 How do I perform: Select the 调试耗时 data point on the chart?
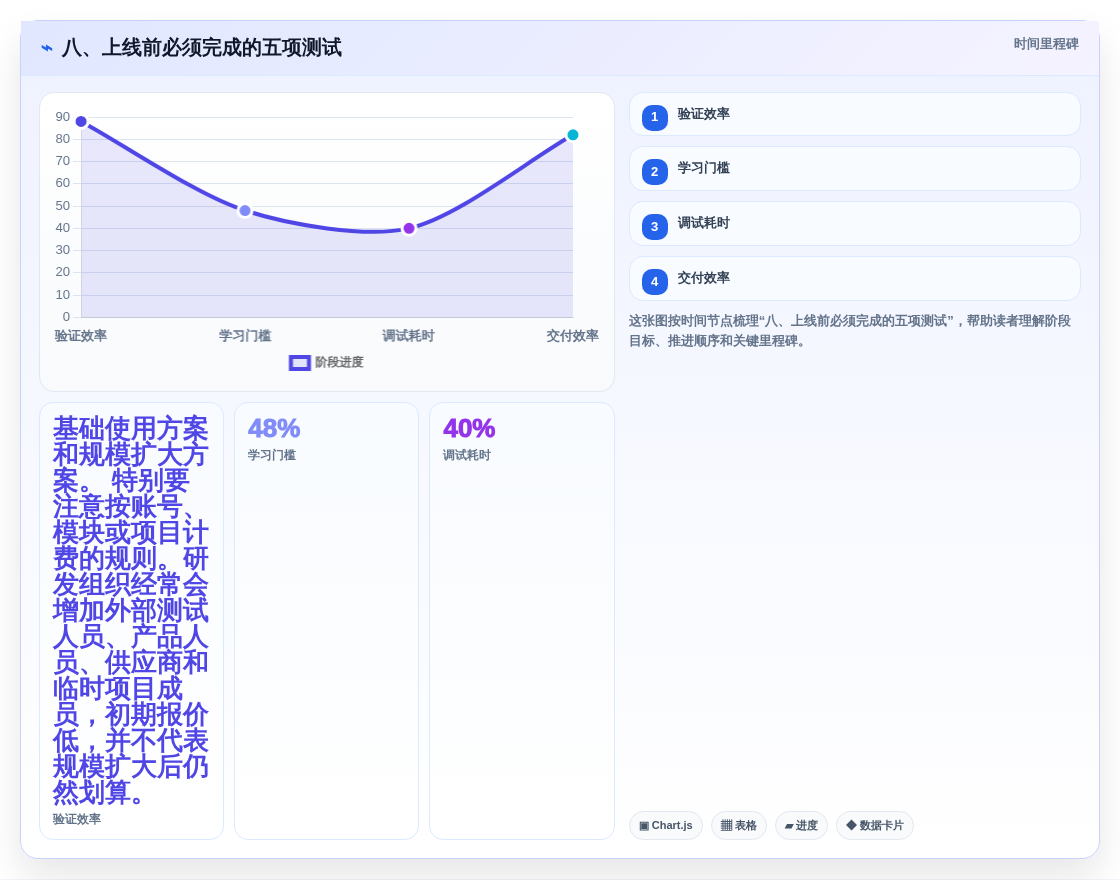[409, 229]
